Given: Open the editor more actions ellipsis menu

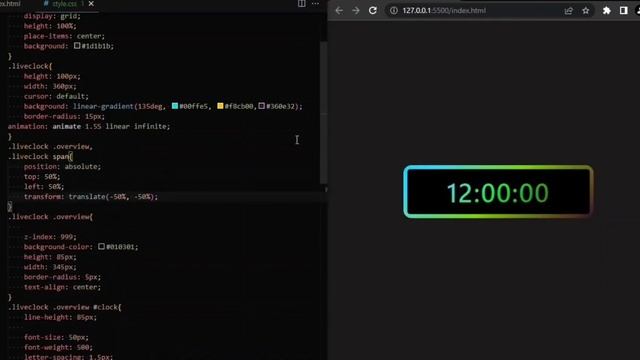Looking at the screenshot, I should point(315,4).
